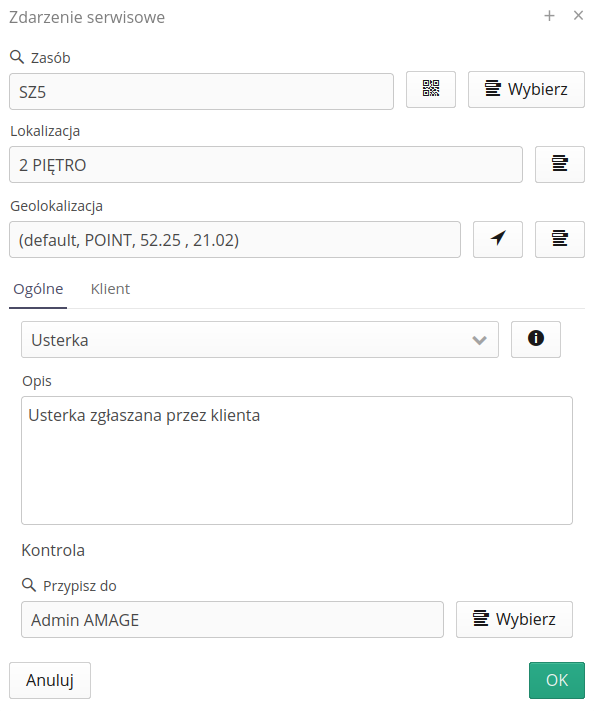Close the Zdarzenie serwisowe dialog
This screenshot has height=711, width=594.
578,16
